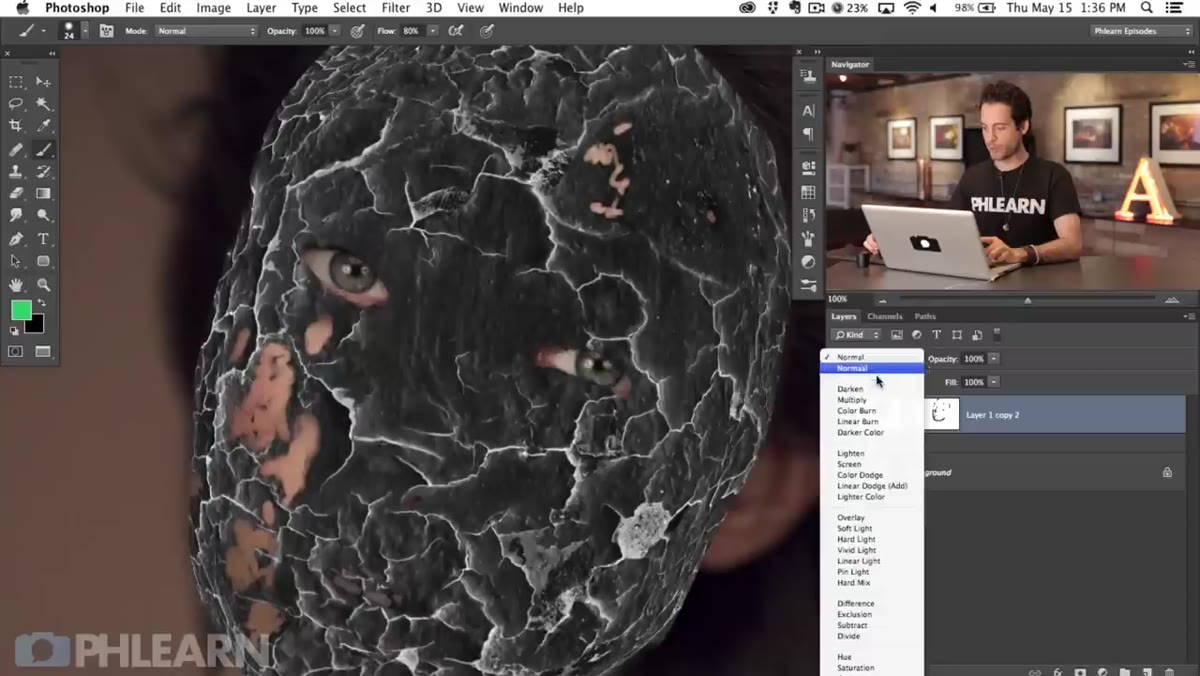The image size is (1200, 676).
Task: Select the History Brush tool
Action: click(x=43, y=172)
